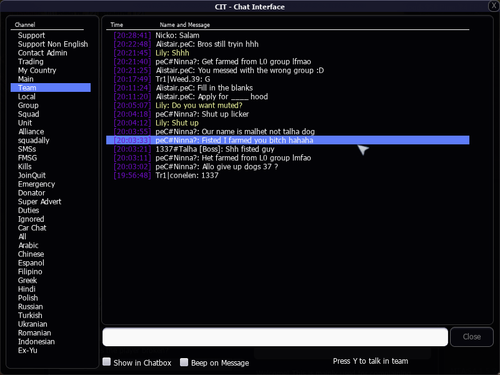Select the Espanol channel
The image size is (500, 375).
[x=31, y=263]
